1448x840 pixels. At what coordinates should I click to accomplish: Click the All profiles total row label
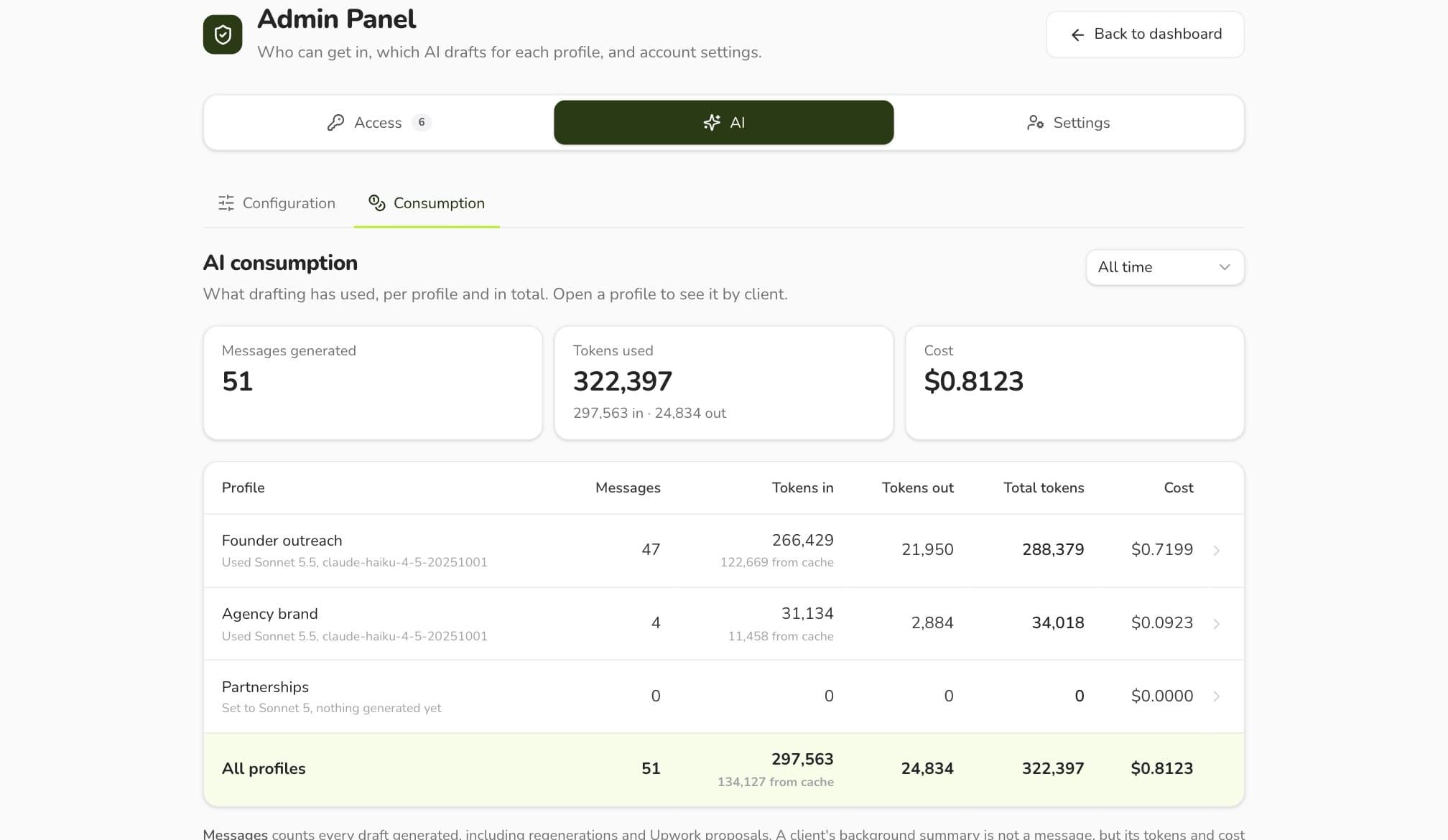(x=264, y=768)
